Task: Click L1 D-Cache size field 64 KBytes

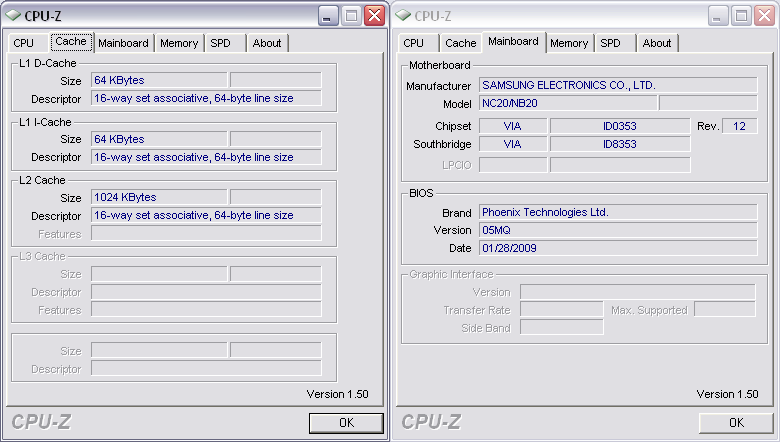Action: click(x=159, y=80)
